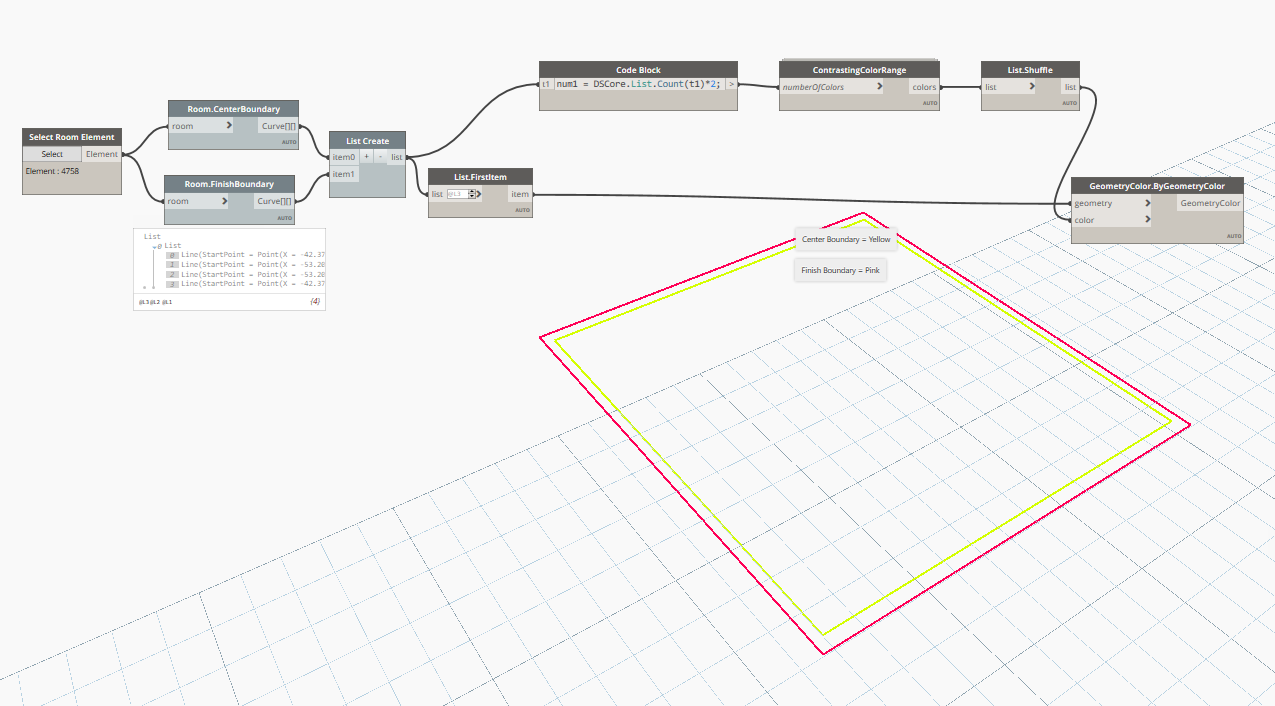Click the AUTO lacing label on Room.CenterBoundary
Screen dimensions: 1275x706
click(290, 142)
